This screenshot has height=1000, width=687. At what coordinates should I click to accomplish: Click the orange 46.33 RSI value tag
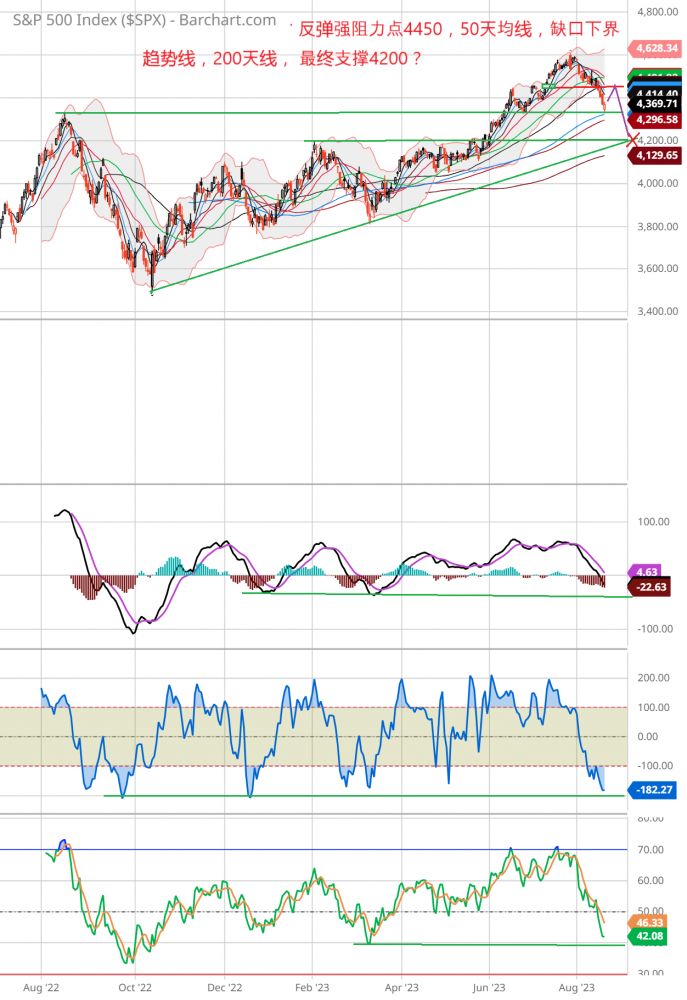(x=647, y=923)
